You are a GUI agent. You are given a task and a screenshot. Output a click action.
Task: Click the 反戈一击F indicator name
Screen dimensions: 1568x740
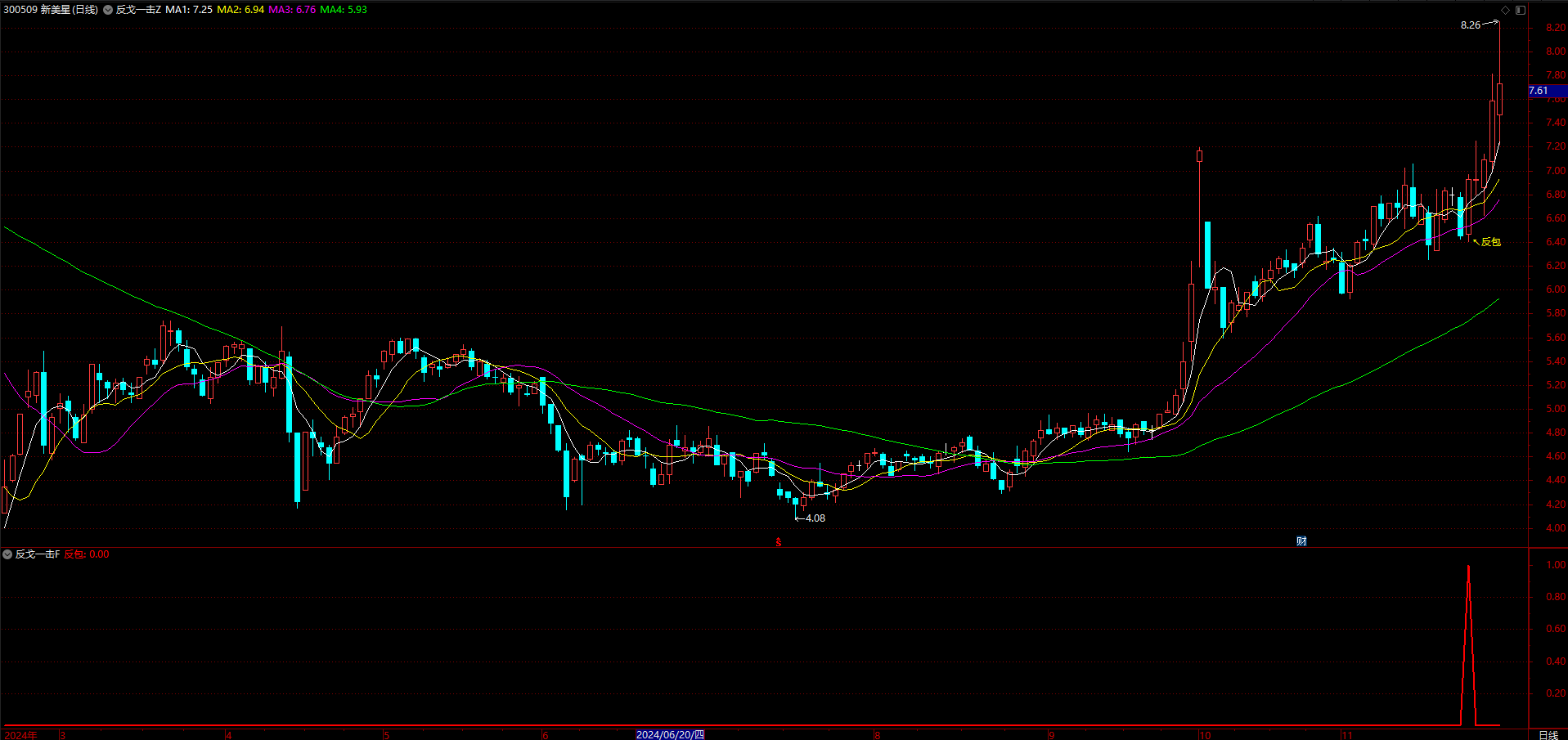(38, 554)
